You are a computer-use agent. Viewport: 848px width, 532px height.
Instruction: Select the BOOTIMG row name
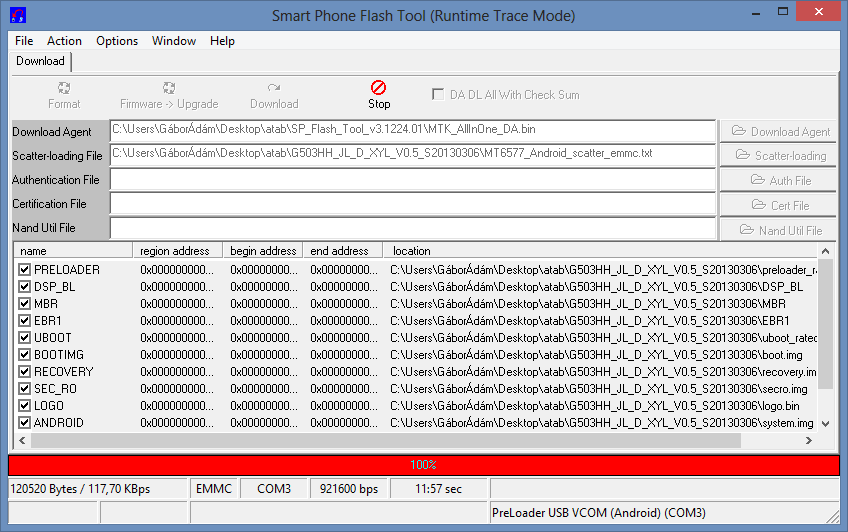(59, 355)
